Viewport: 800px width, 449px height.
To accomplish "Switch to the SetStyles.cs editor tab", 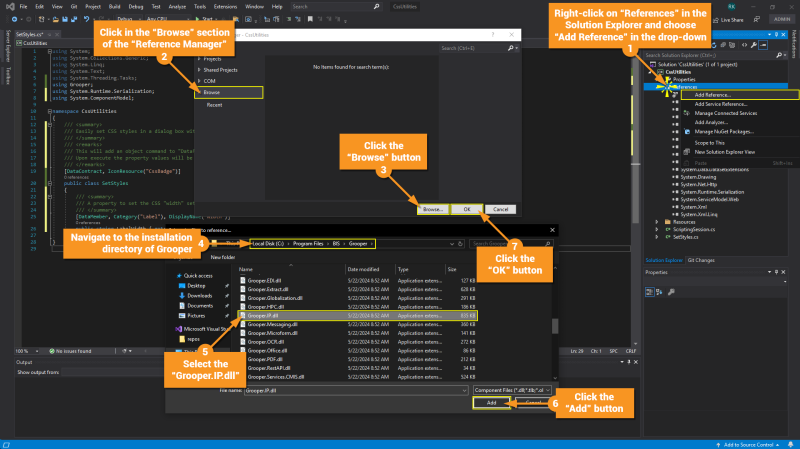I will point(29,35).
